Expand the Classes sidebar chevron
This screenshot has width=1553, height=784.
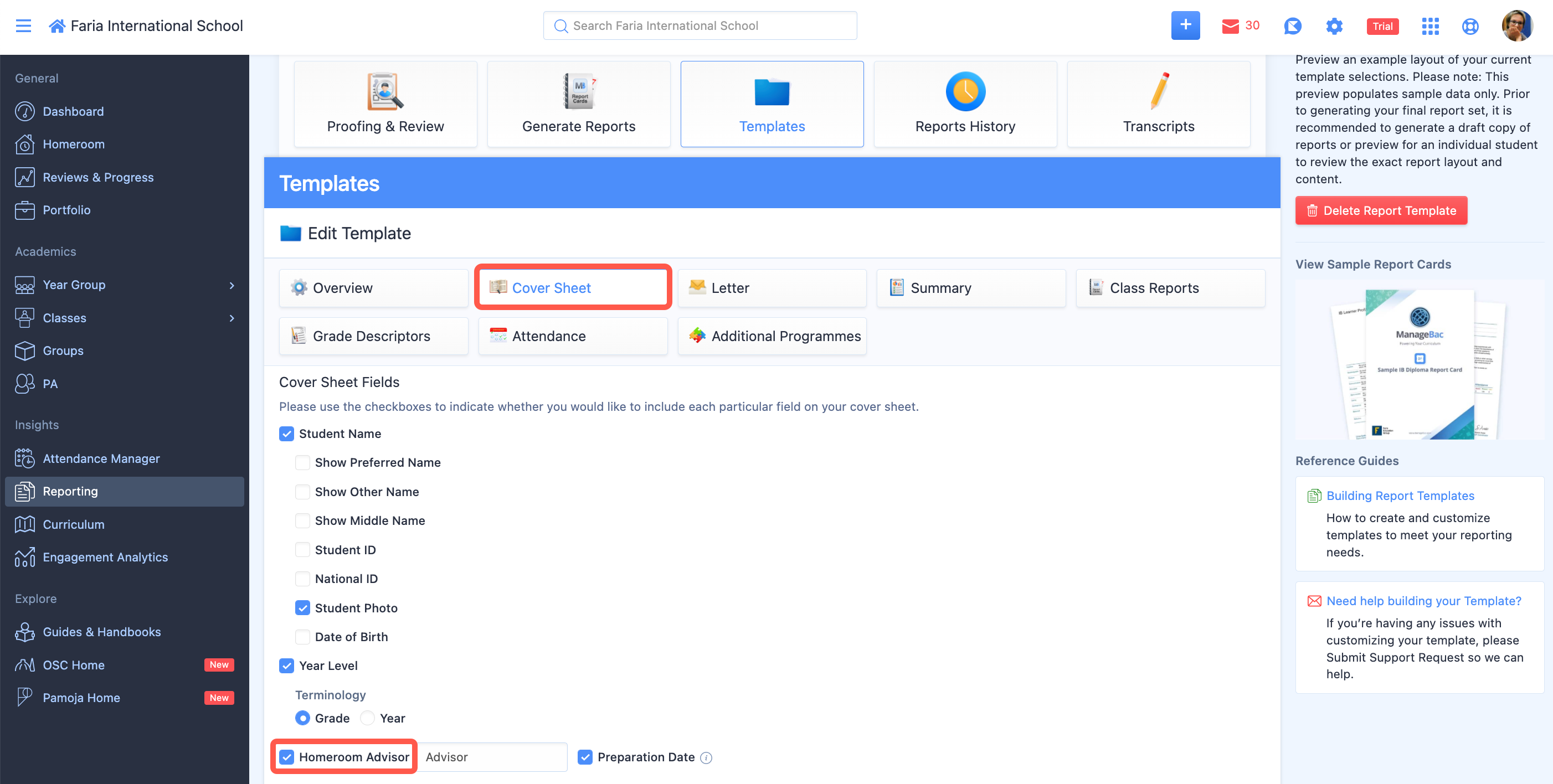(232, 318)
